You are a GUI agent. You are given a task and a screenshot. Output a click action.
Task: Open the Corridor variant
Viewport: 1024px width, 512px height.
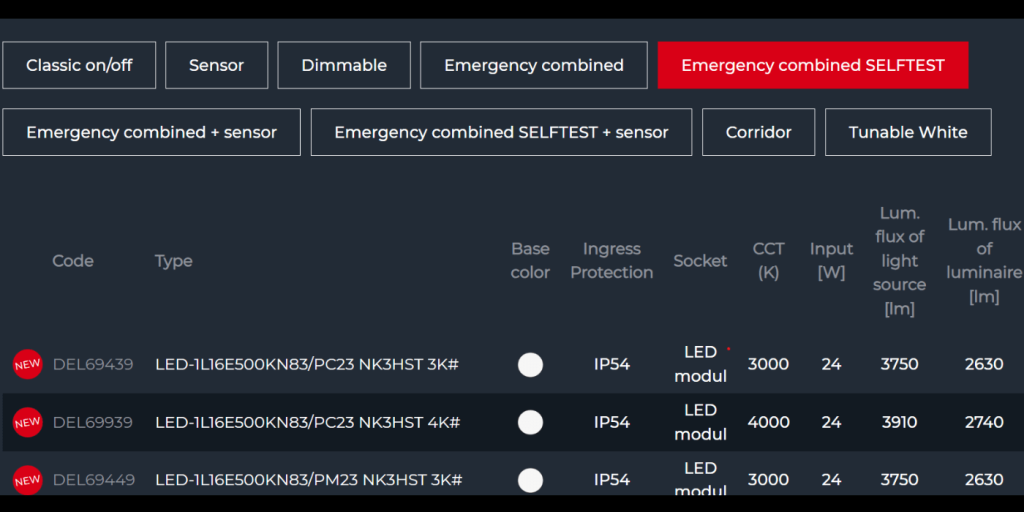coord(758,132)
